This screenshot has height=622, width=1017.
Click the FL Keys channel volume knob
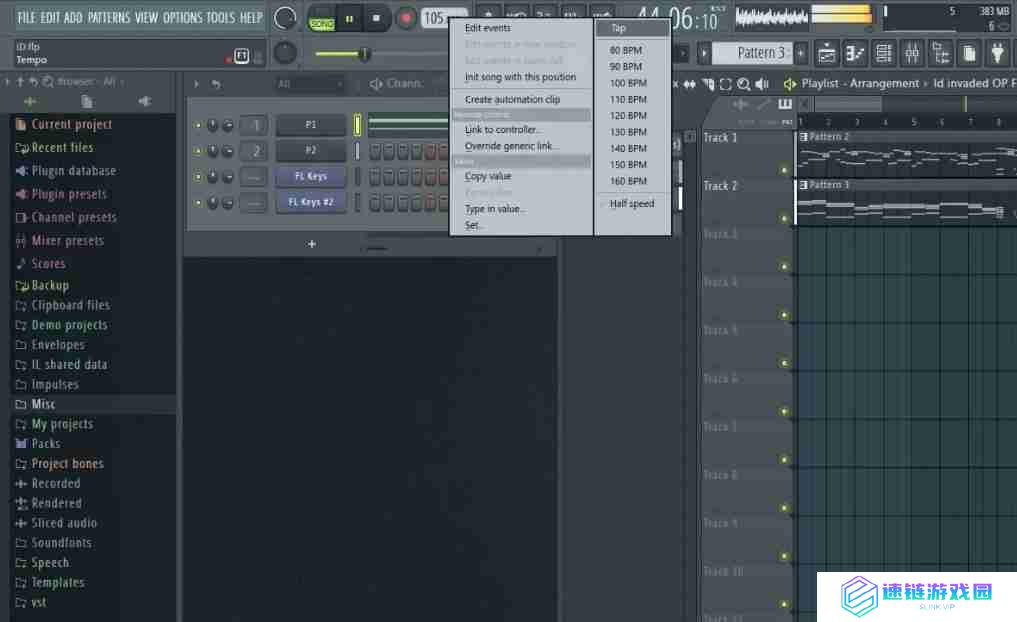coord(228,177)
